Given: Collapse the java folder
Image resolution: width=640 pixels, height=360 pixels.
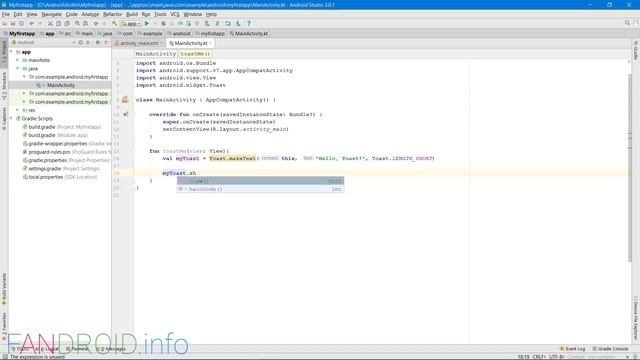Looking at the screenshot, I should [18, 69].
